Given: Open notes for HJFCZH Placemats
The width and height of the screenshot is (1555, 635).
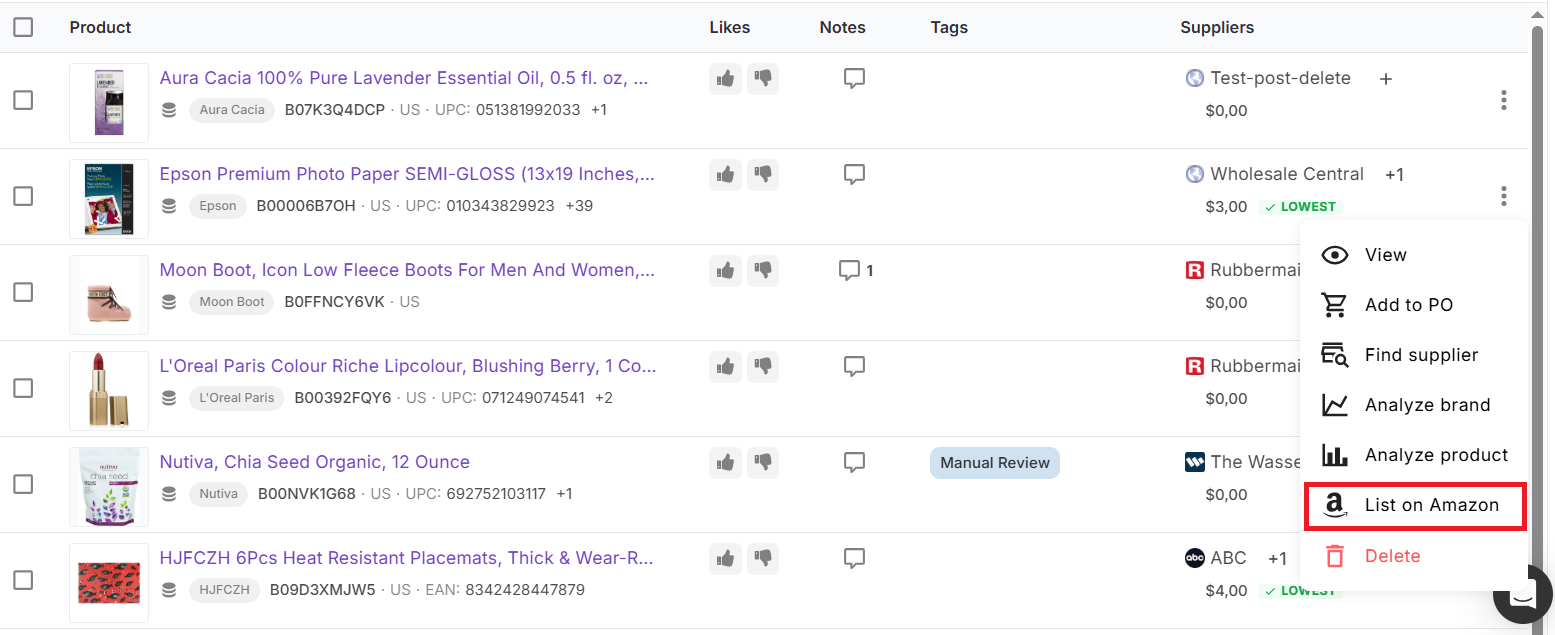Looking at the screenshot, I should pos(854,559).
